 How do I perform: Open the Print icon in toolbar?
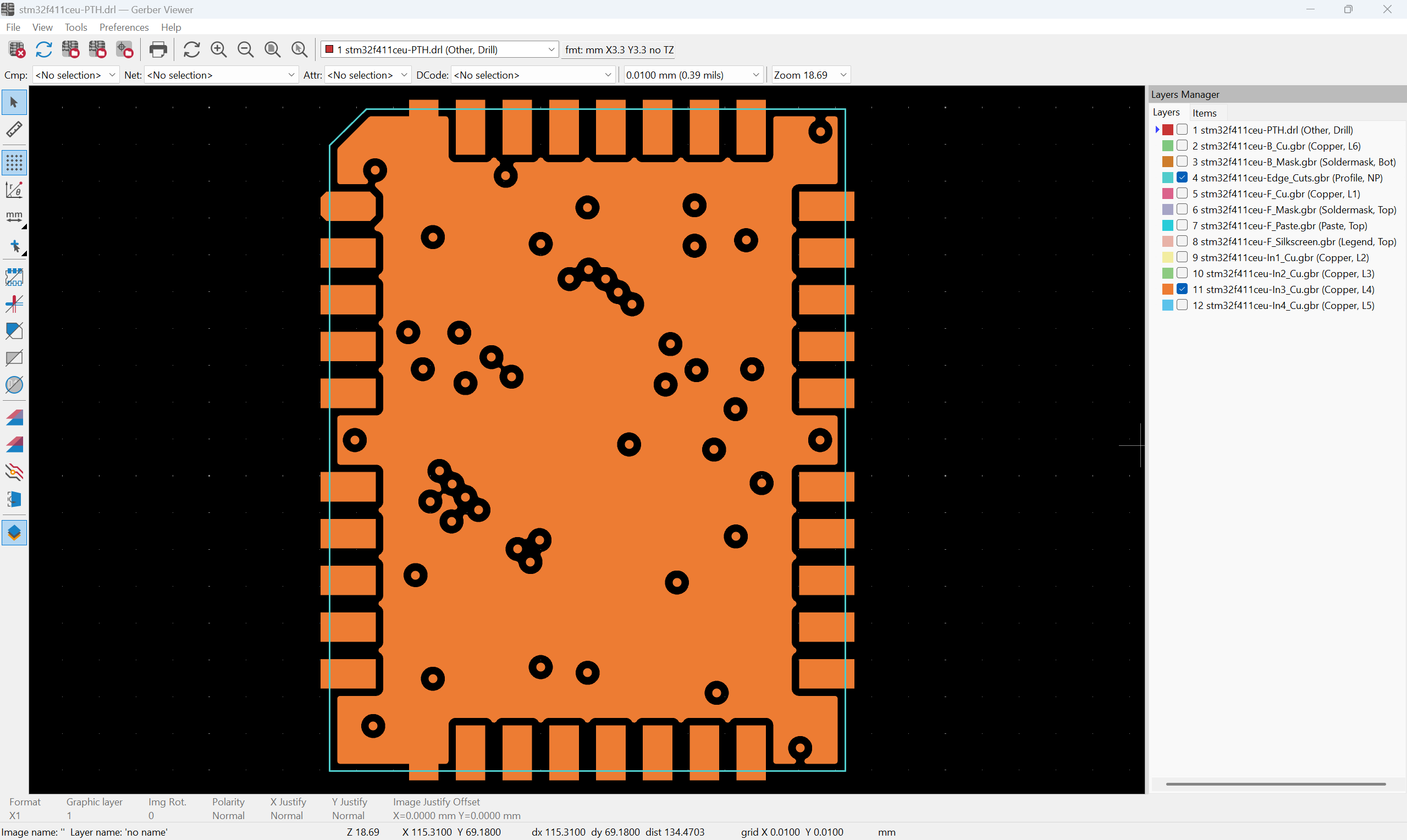[x=158, y=50]
